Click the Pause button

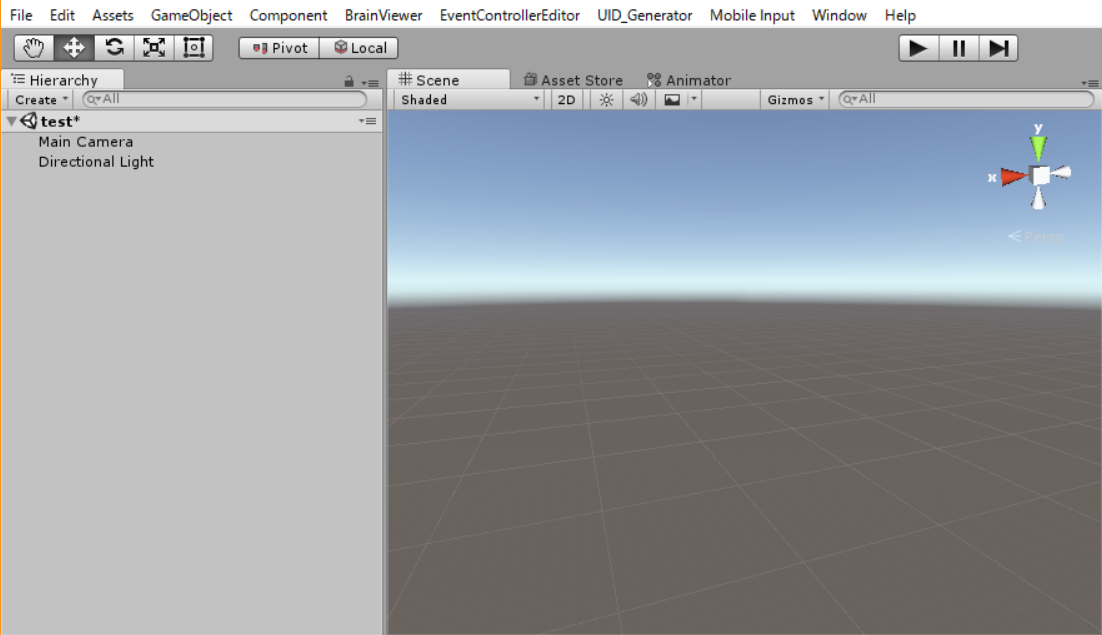click(958, 48)
